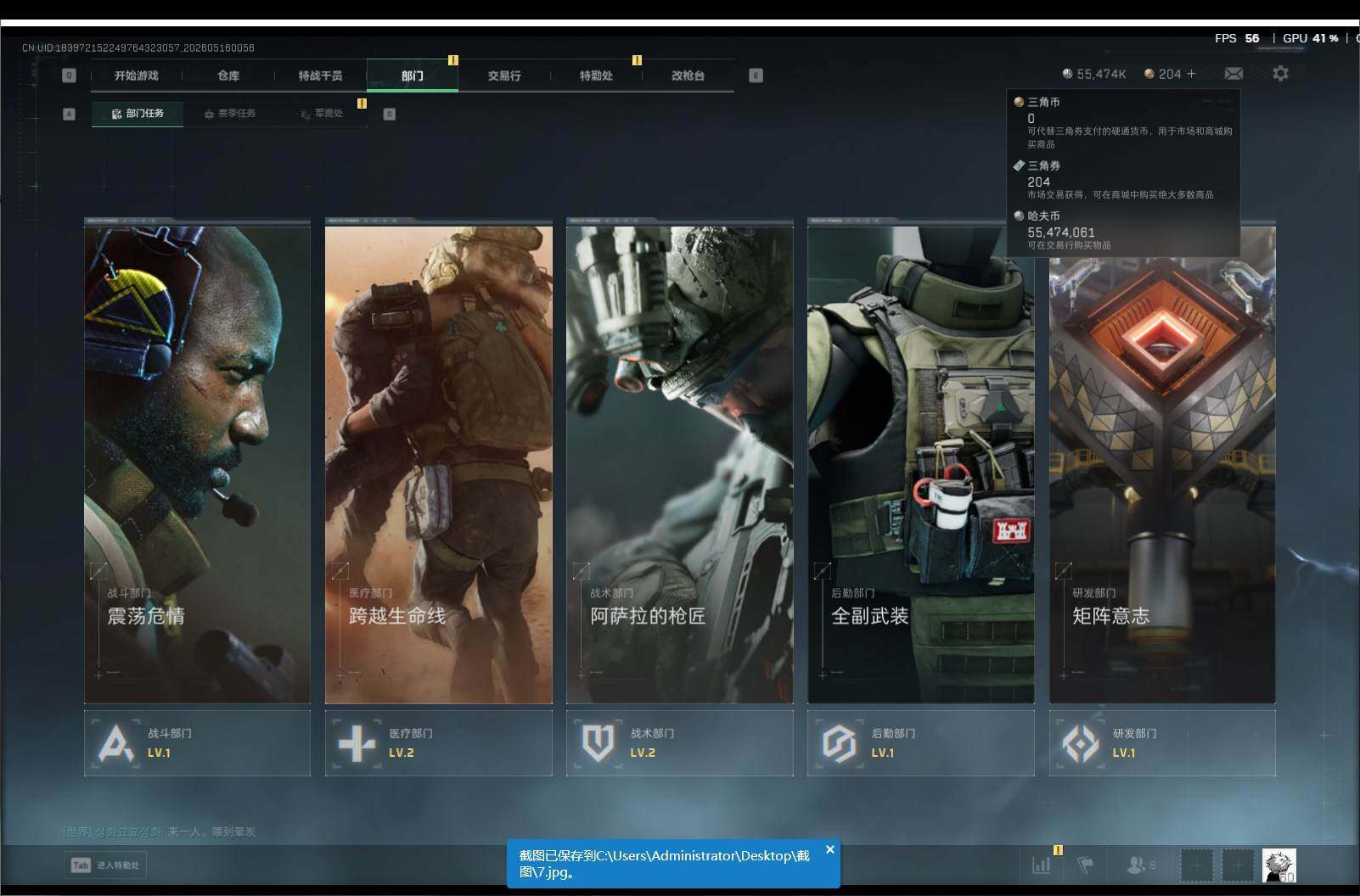Click the 三角券 coin icon beside 204
This screenshot has width=1360, height=896.
[1149, 74]
